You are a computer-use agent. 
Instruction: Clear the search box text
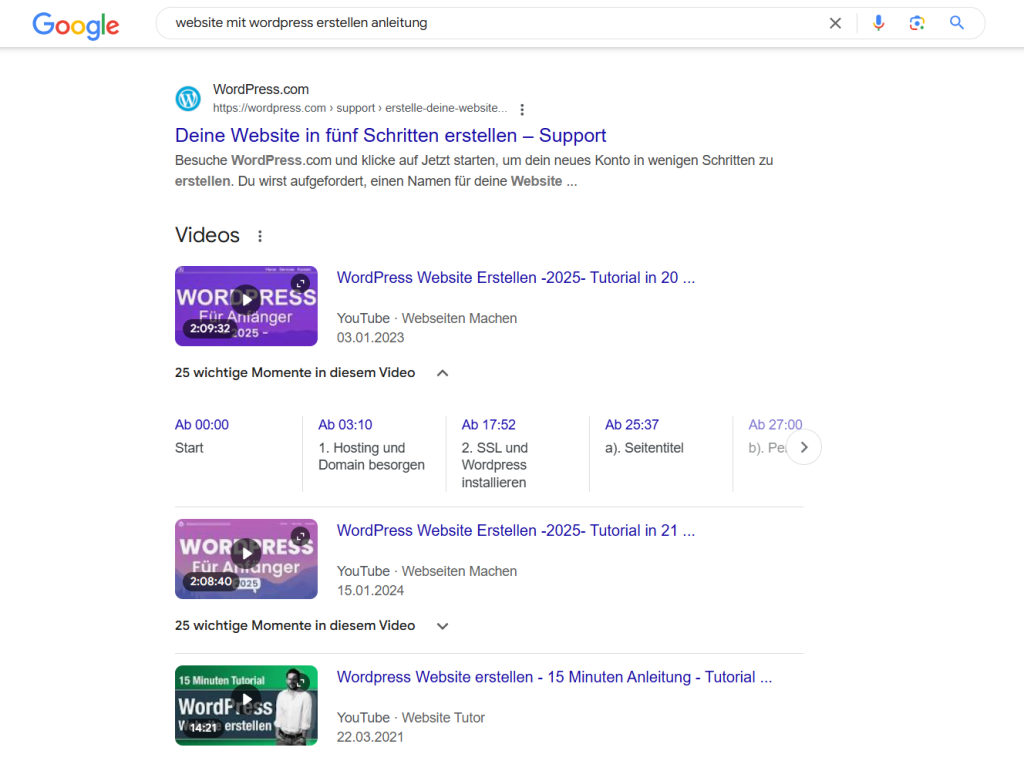coord(835,23)
